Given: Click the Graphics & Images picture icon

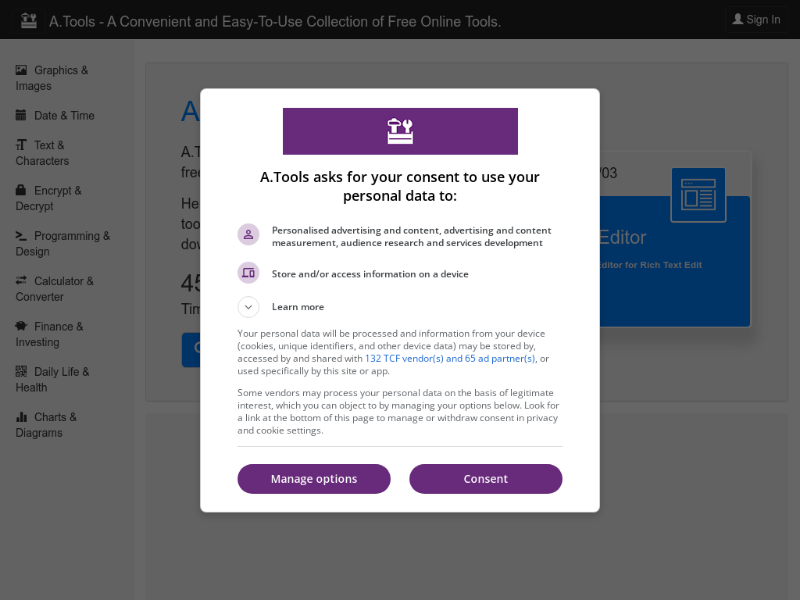Looking at the screenshot, I should (x=21, y=70).
